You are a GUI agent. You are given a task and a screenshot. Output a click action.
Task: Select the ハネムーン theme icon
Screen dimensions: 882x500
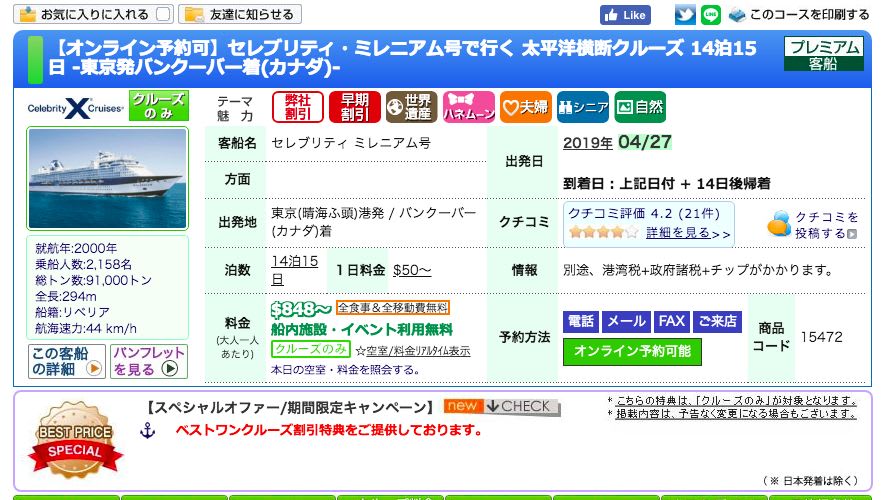click(469, 107)
